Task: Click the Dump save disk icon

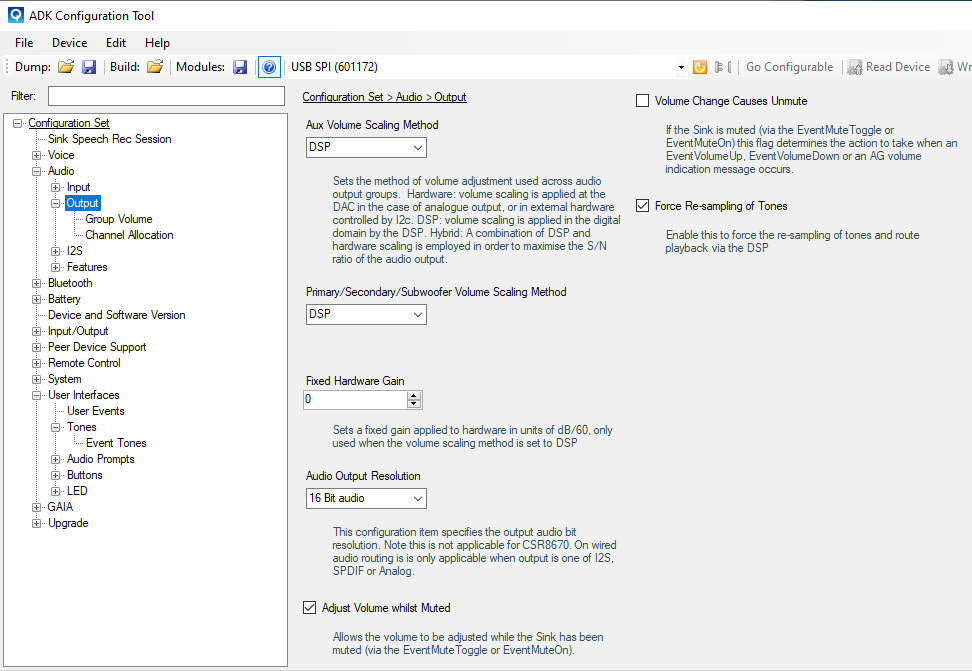Action: [89, 67]
